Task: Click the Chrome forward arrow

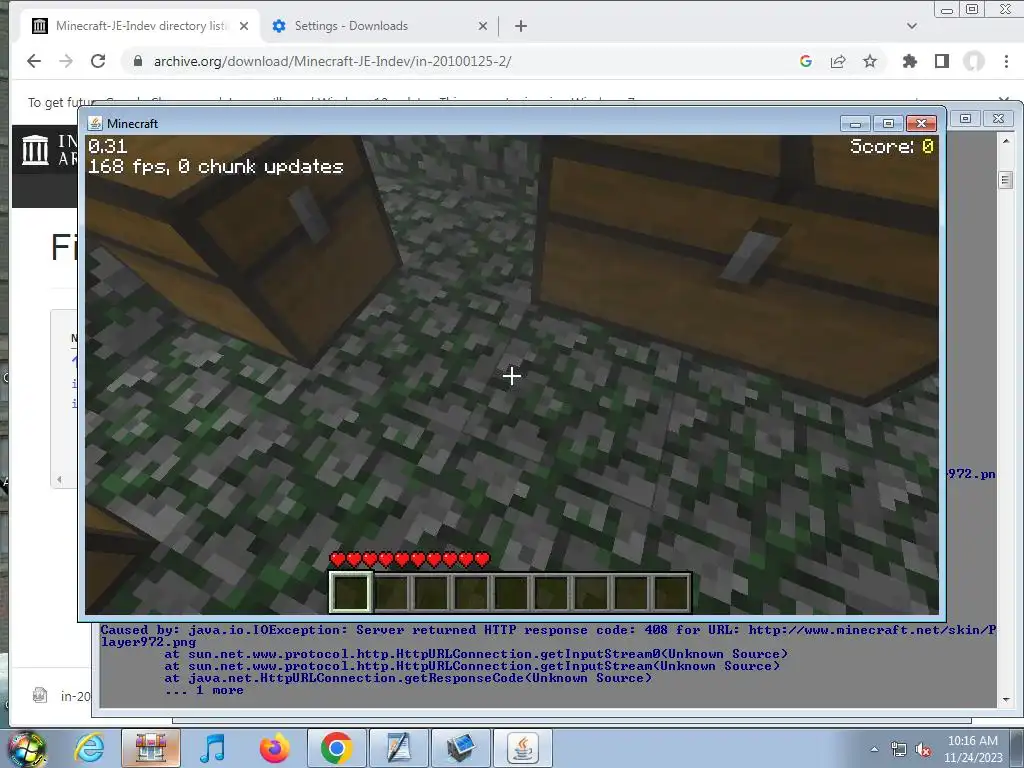Action: pyautogui.click(x=66, y=61)
